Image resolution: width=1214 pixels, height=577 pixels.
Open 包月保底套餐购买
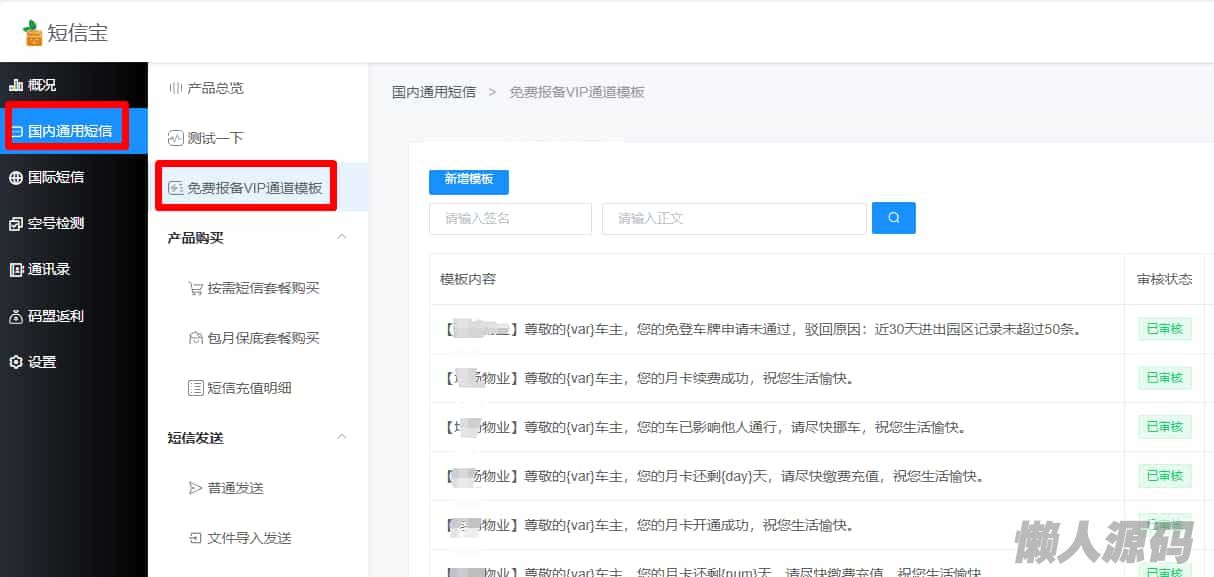263,338
